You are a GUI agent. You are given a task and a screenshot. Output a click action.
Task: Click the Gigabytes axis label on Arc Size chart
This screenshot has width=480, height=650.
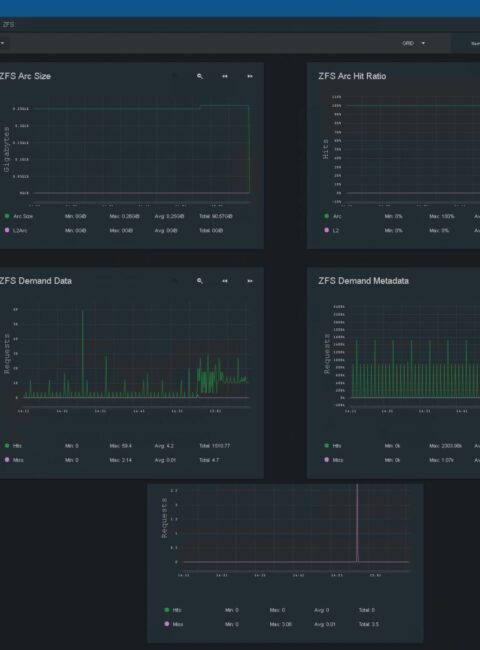(6, 150)
